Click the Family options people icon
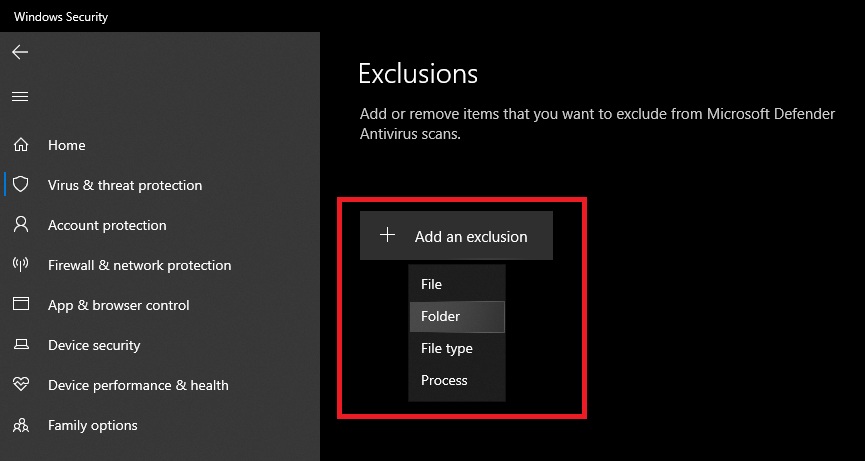This screenshot has width=865, height=461. tap(20, 425)
